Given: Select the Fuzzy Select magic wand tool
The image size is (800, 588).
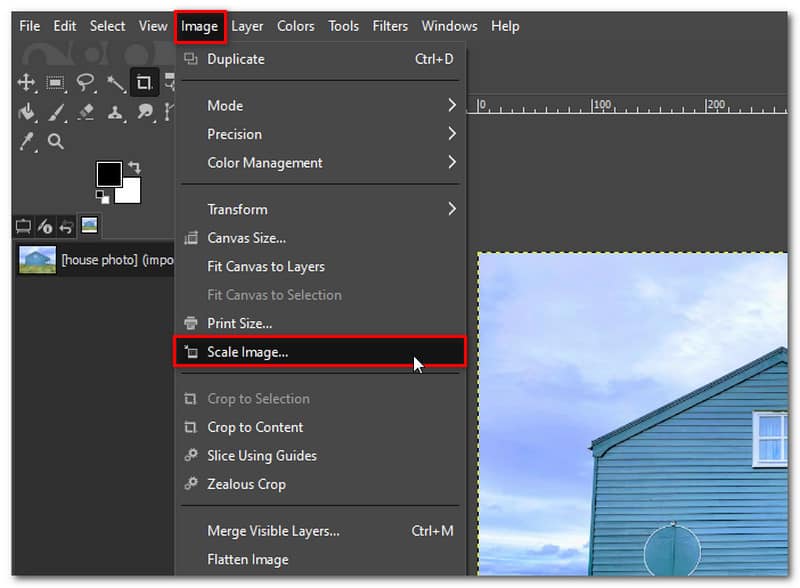Looking at the screenshot, I should (115, 83).
